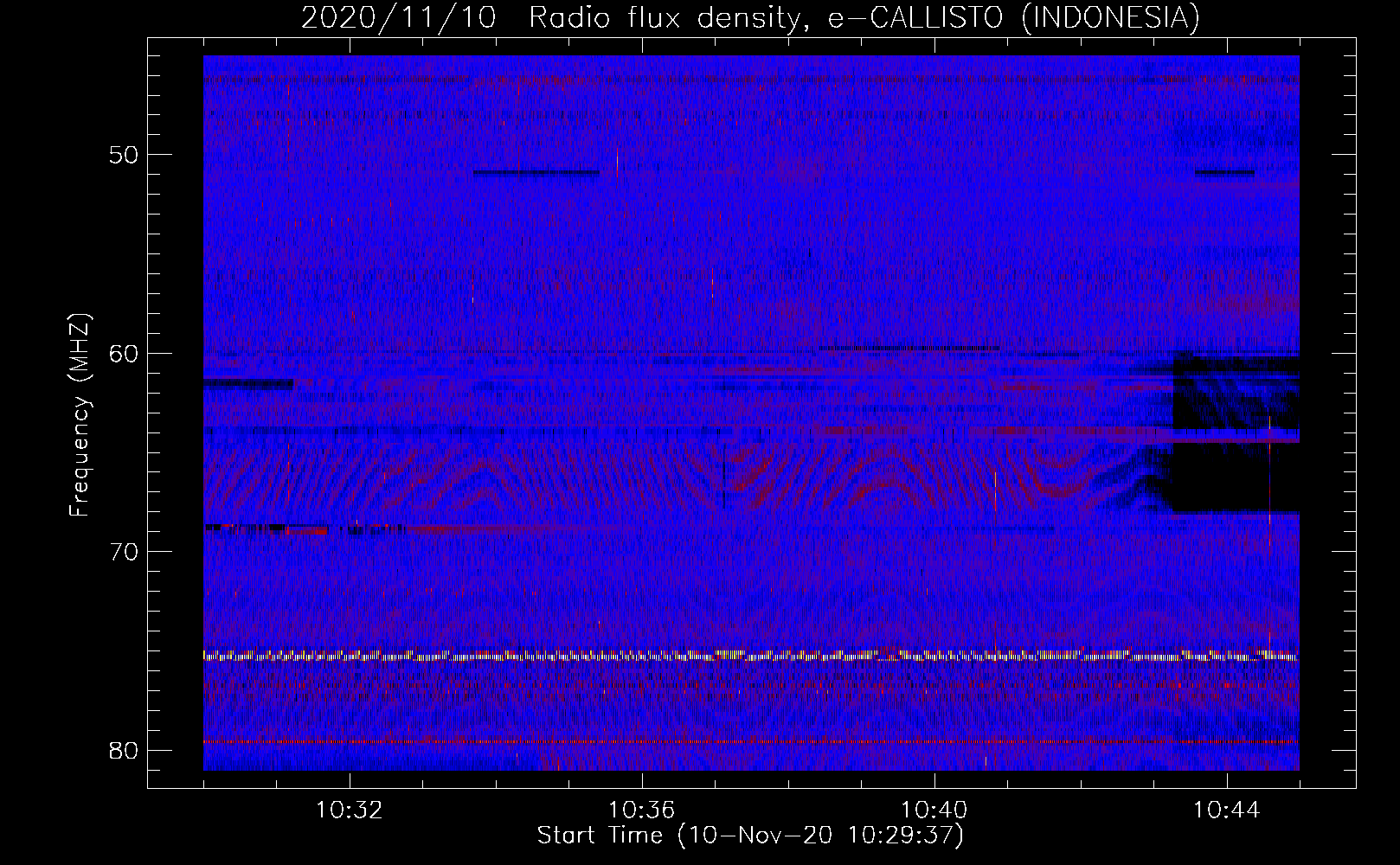
Task: Click the 60 frequency tick label
Action: click(x=125, y=353)
